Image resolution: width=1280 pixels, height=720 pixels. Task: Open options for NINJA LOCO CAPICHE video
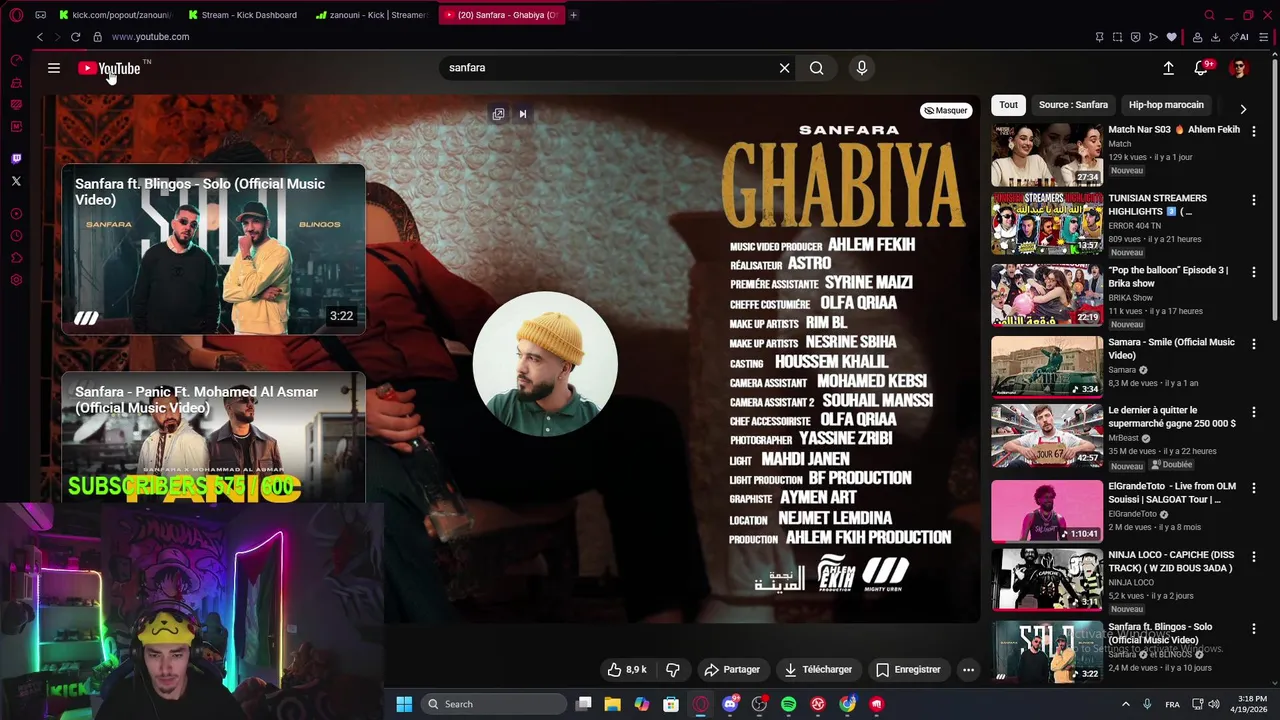point(1253,557)
